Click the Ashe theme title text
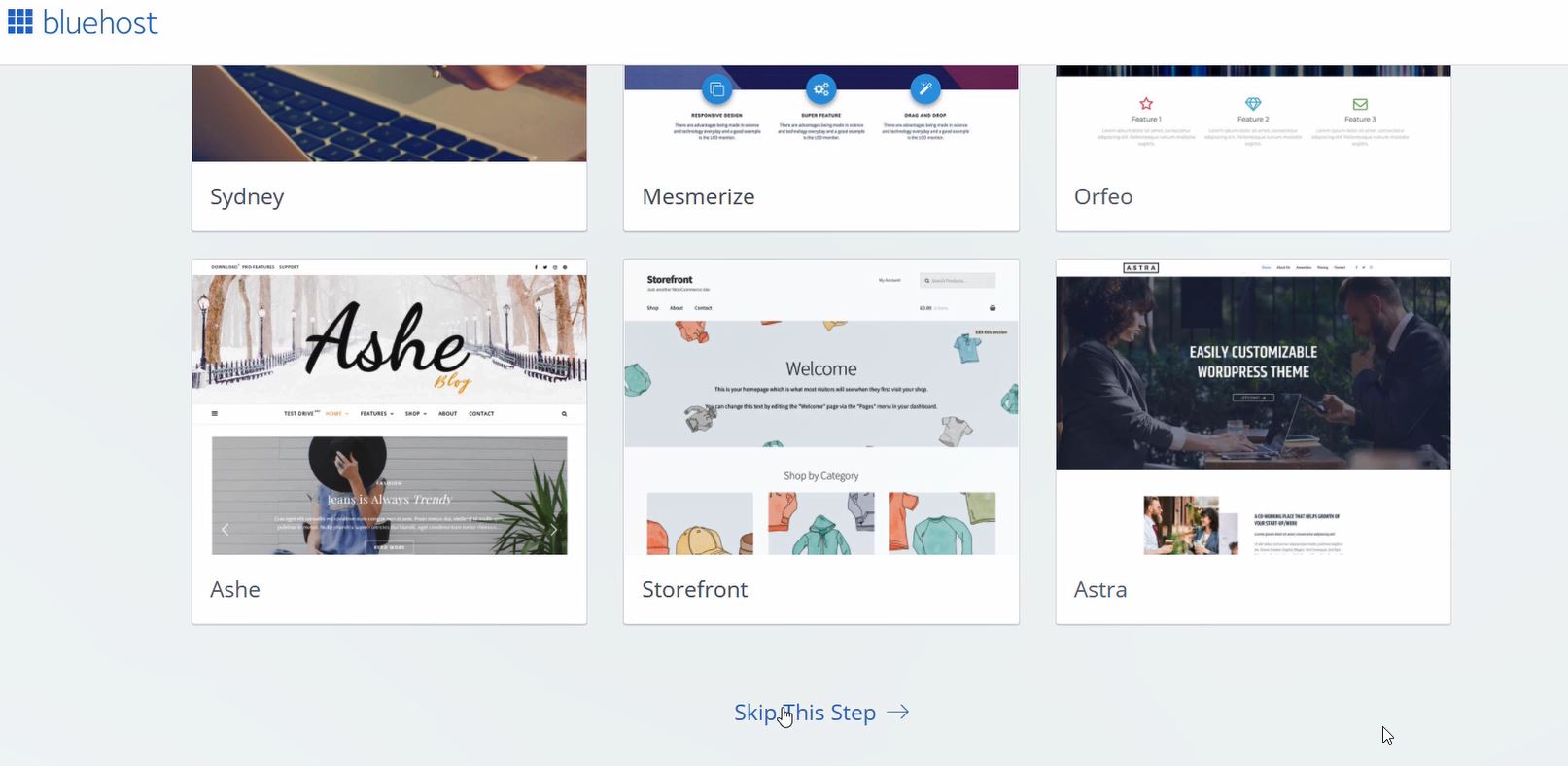Image resolution: width=1568 pixels, height=766 pixels. point(235,589)
